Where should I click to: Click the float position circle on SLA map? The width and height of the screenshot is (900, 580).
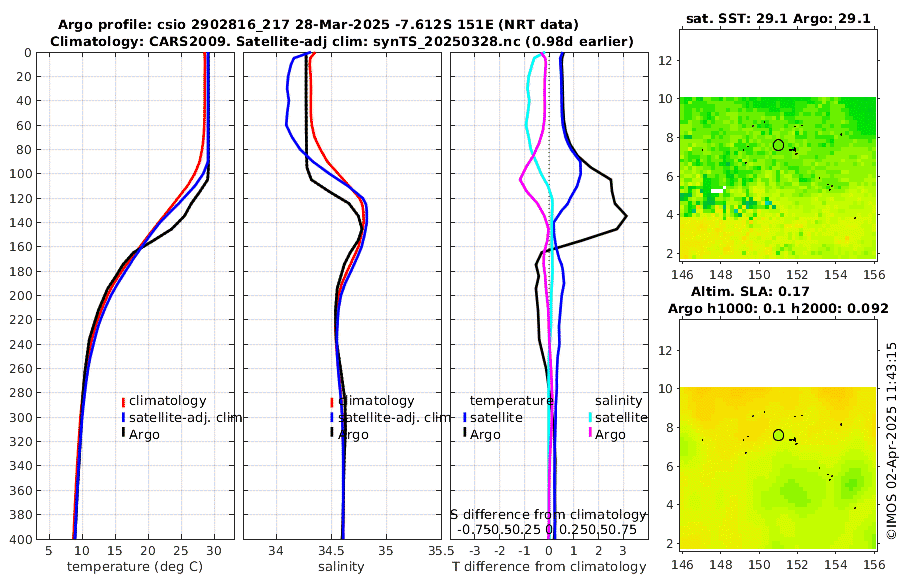coord(778,435)
